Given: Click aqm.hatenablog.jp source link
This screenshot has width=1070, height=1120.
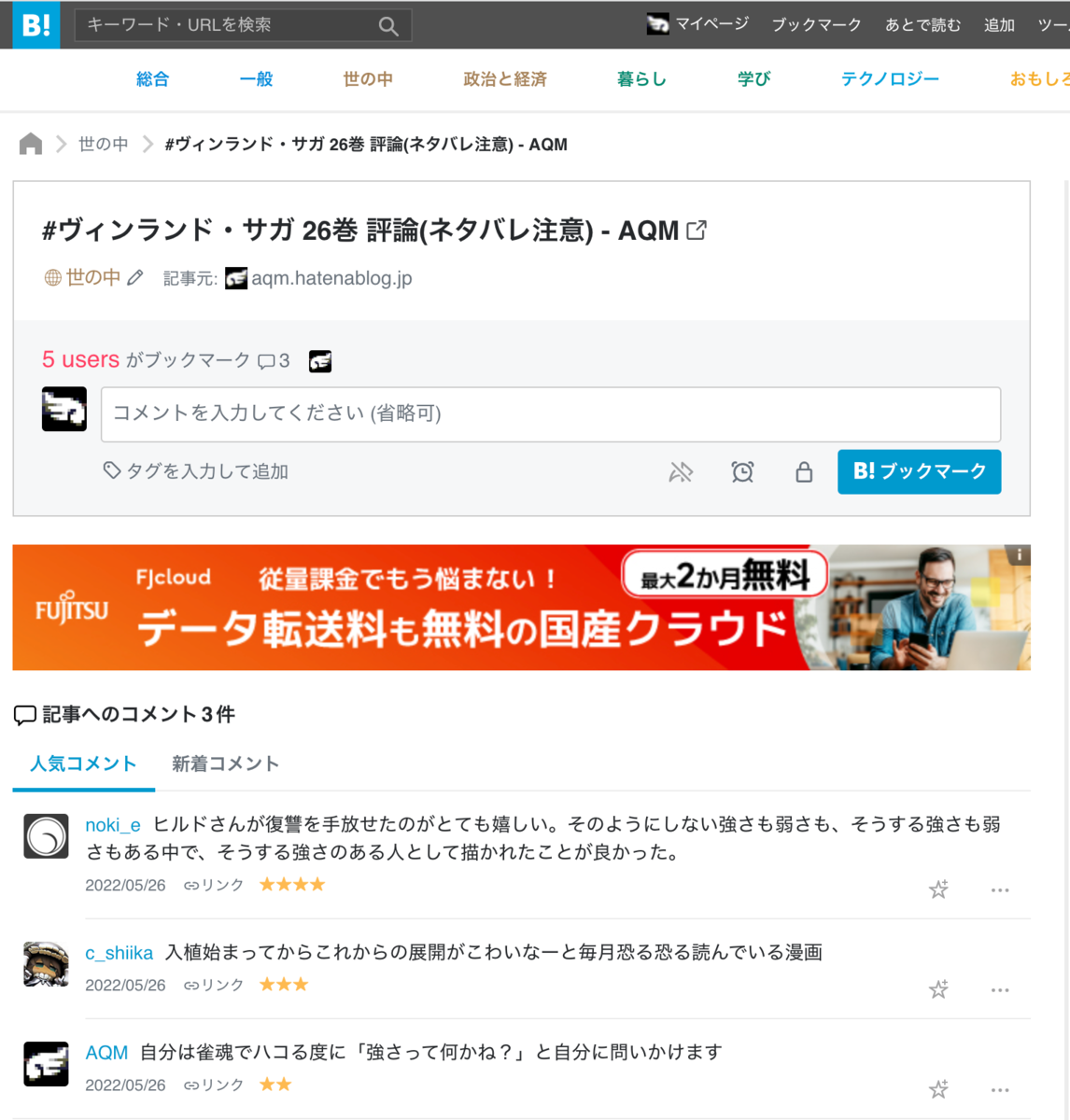Looking at the screenshot, I should click(331, 278).
